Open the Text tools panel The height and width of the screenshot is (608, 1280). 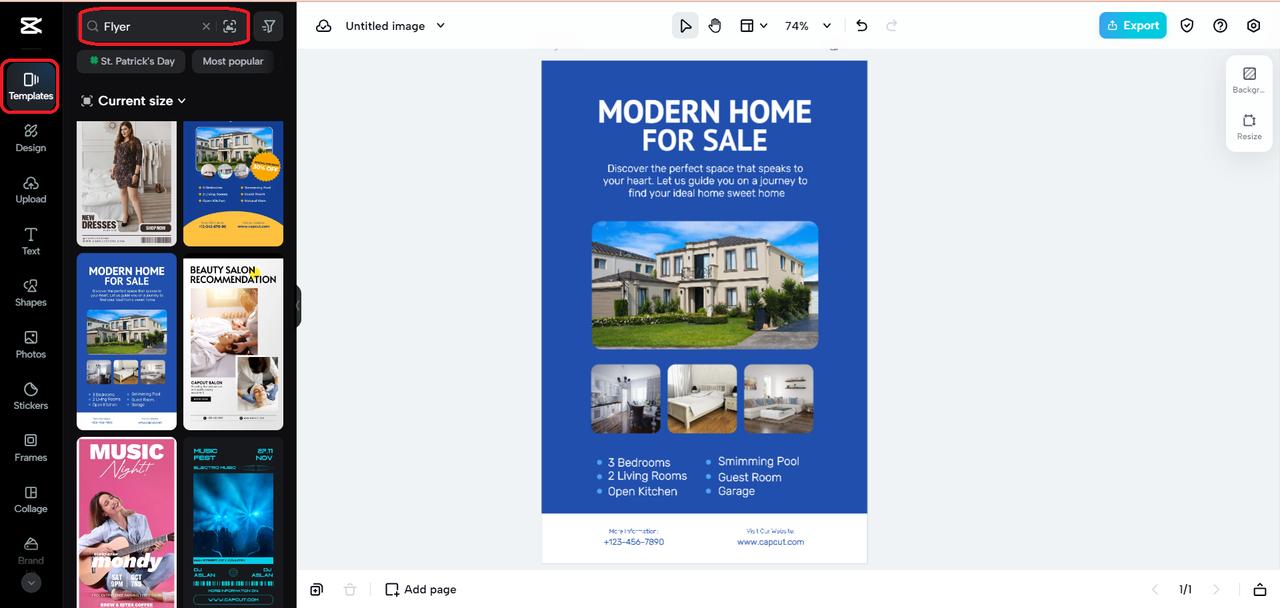click(31, 241)
